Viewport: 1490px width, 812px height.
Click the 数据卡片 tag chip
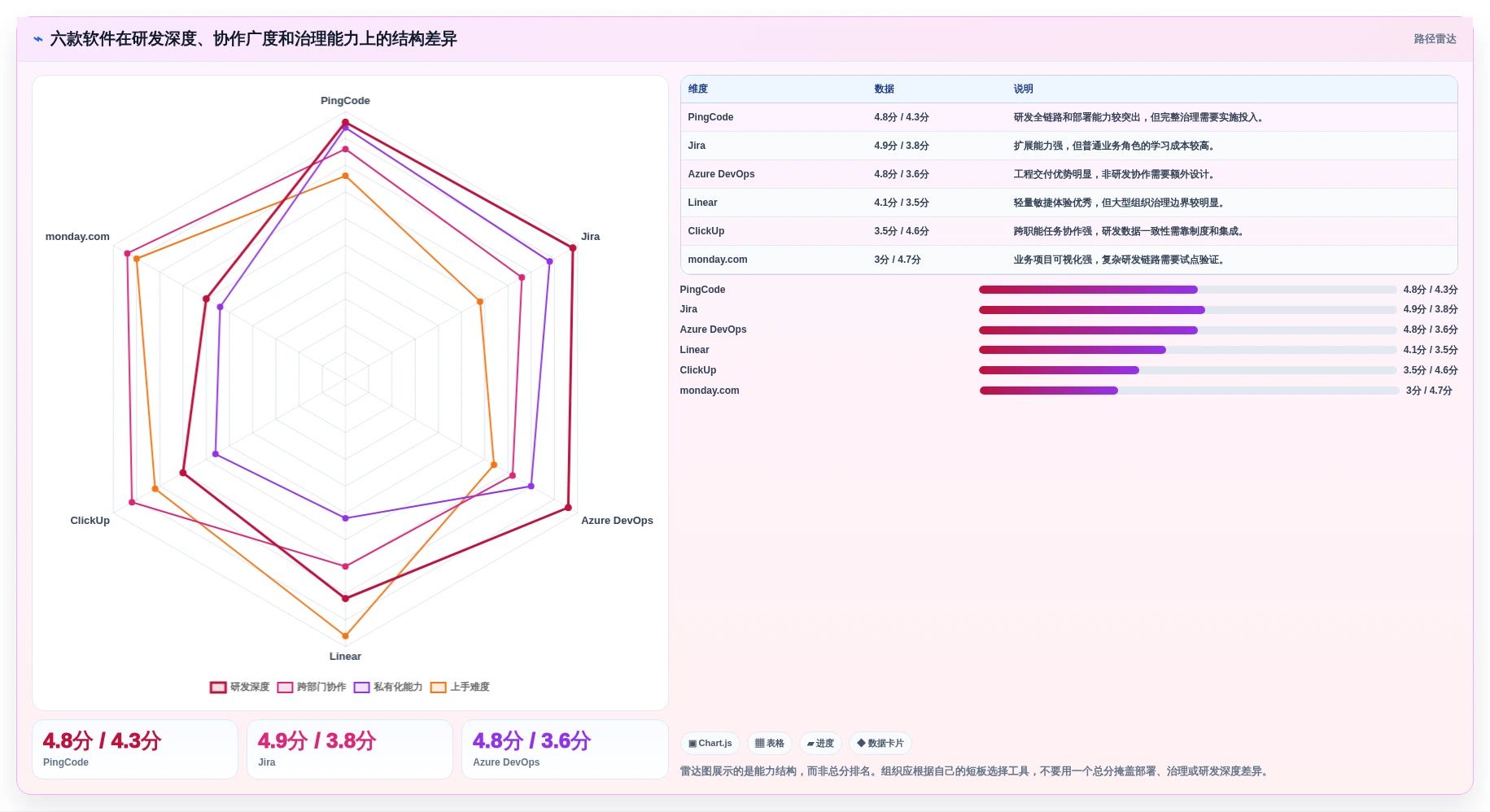tap(880, 743)
